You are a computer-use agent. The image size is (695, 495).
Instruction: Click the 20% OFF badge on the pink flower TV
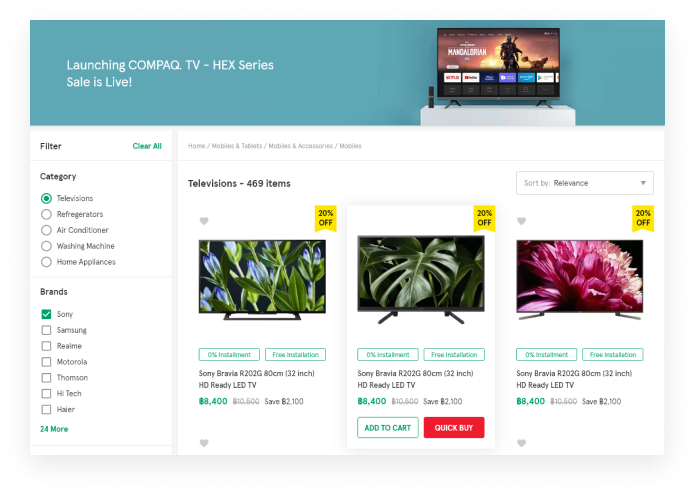643,218
